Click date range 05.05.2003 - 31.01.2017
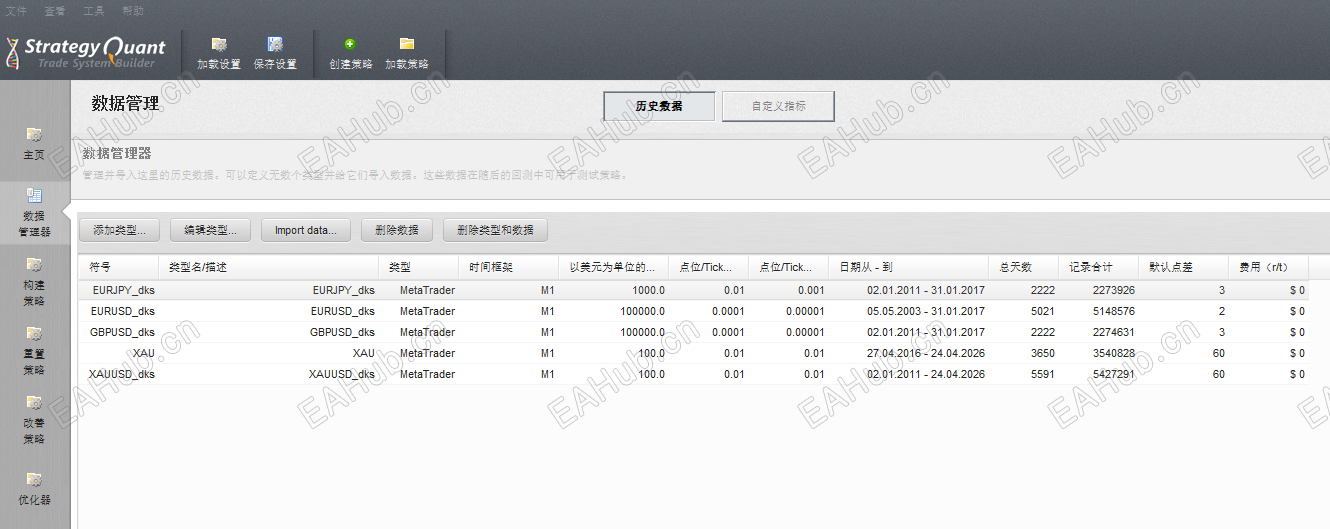The image size is (1330, 529). tap(926, 311)
